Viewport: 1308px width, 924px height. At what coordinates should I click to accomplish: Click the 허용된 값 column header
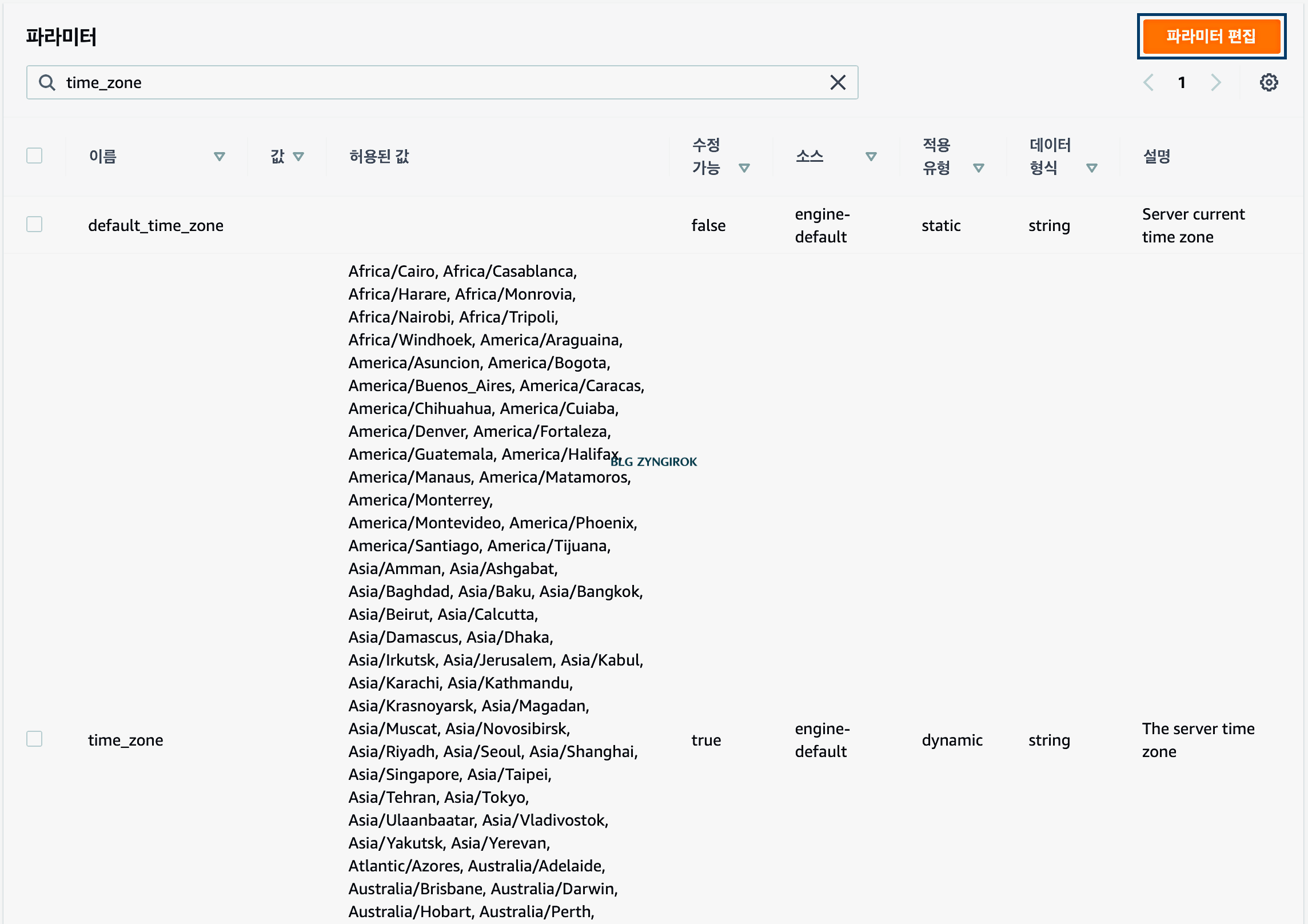pyautogui.click(x=379, y=157)
